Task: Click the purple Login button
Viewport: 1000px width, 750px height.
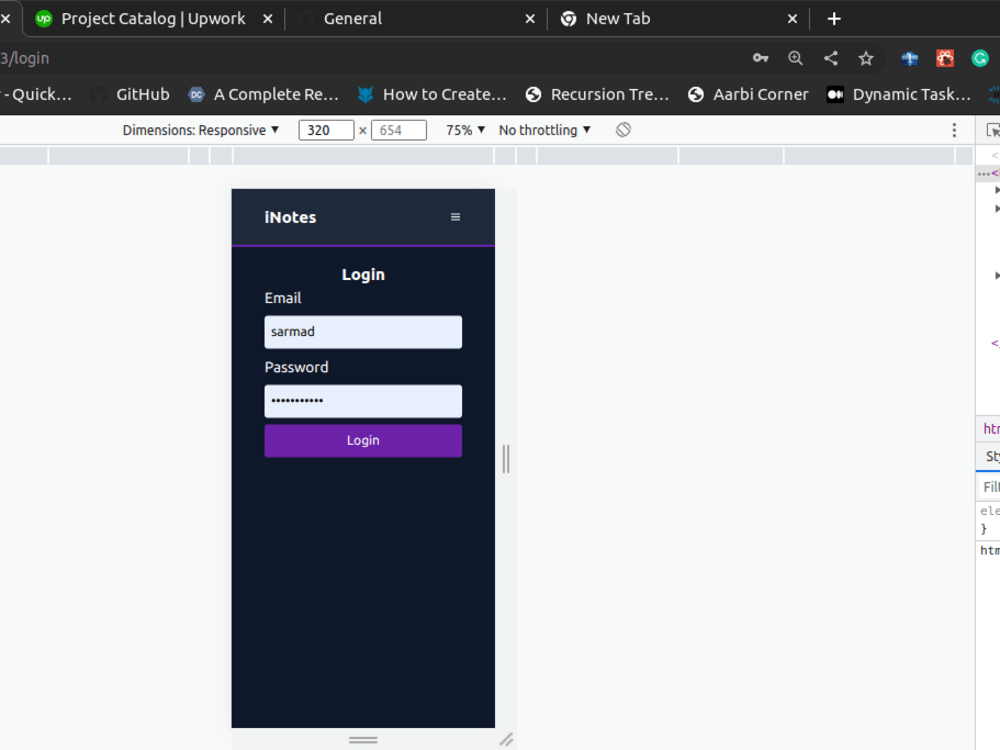Action: (362, 440)
